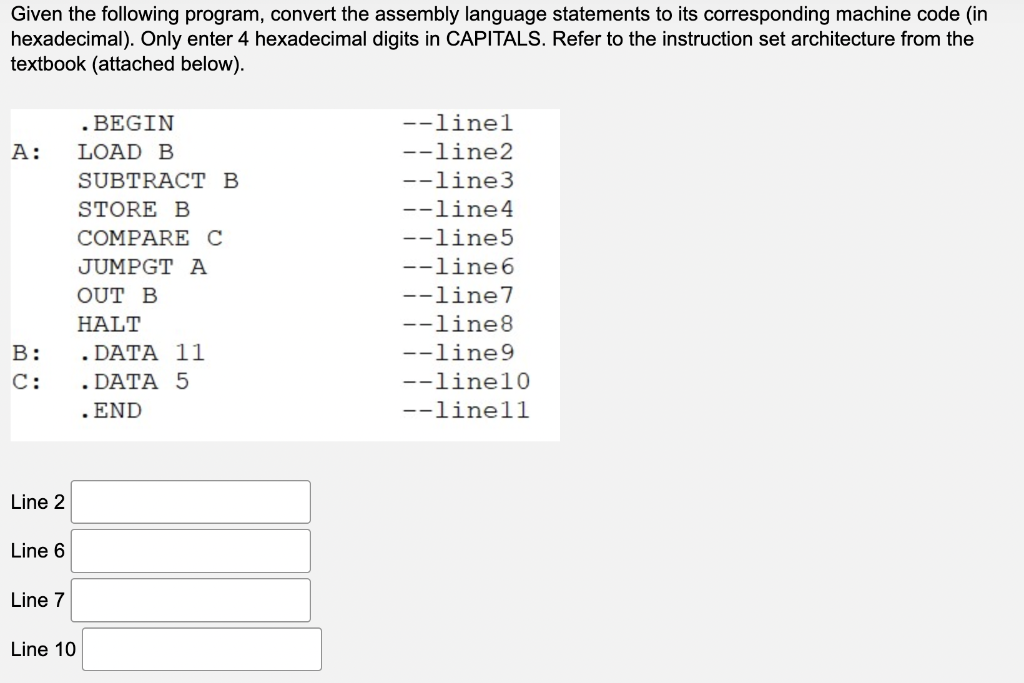Click the Line 2 answer input field
Image resolution: width=1024 pixels, height=683 pixels.
(190, 501)
